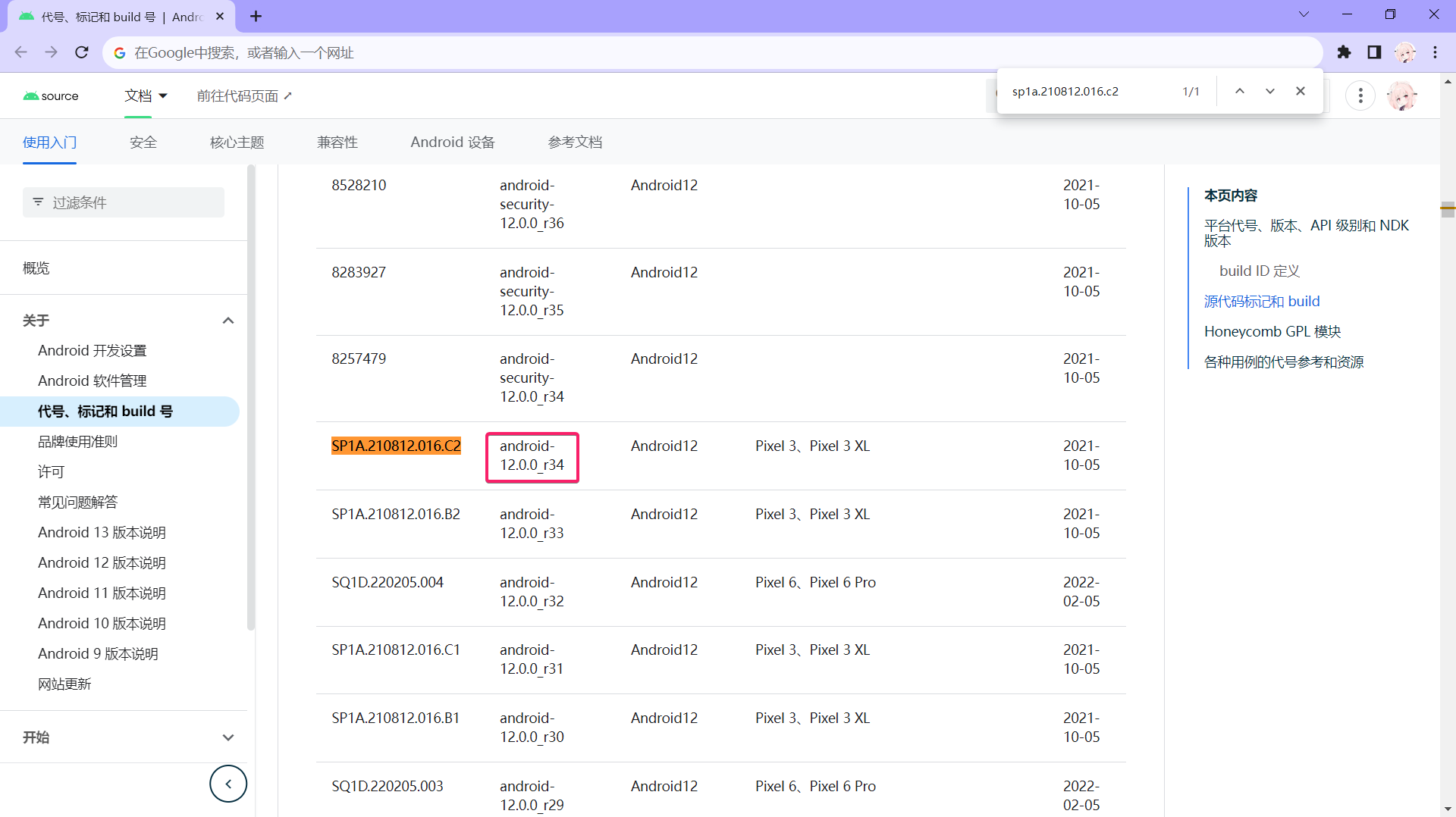The height and width of the screenshot is (817, 1456).
Task: Switch to the Android 设备 tab
Action: point(453,142)
